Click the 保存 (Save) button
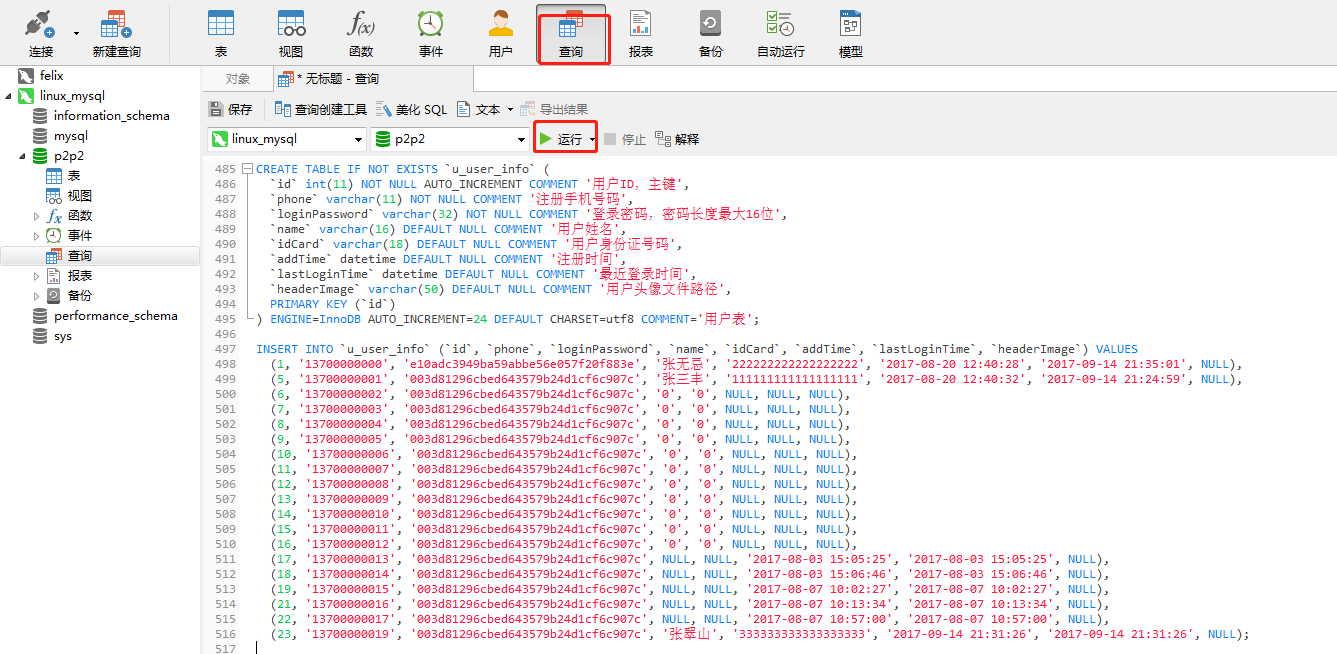This screenshot has width=1337, height=654. coord(230,109)
